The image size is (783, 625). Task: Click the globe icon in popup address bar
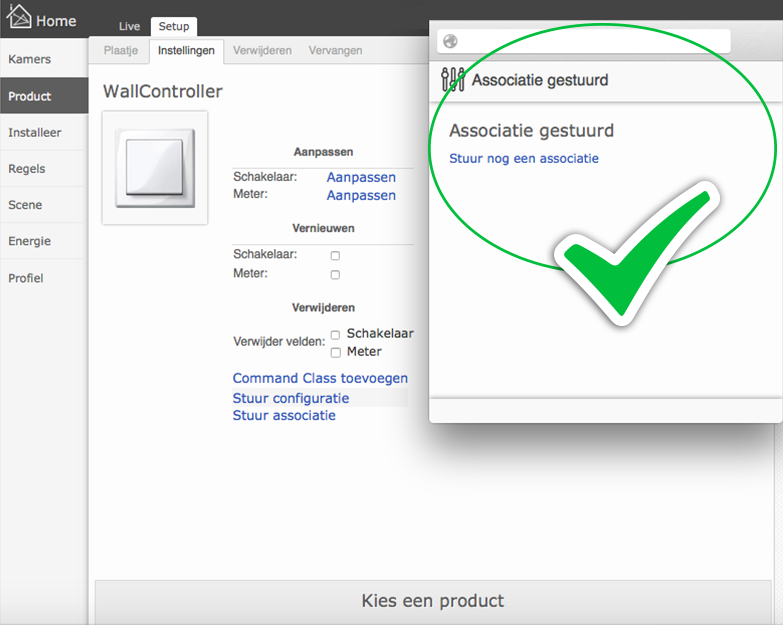450,41
